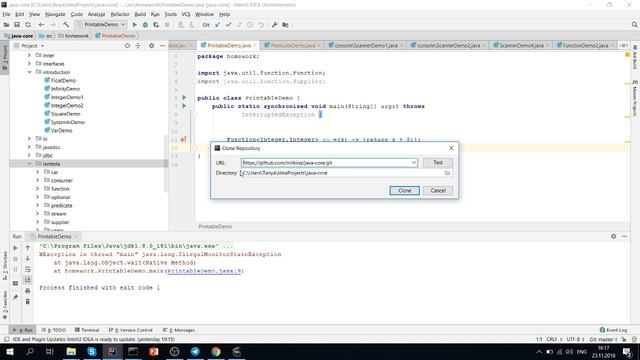Run with coverage toolbar icon

(x=156, y=25)
